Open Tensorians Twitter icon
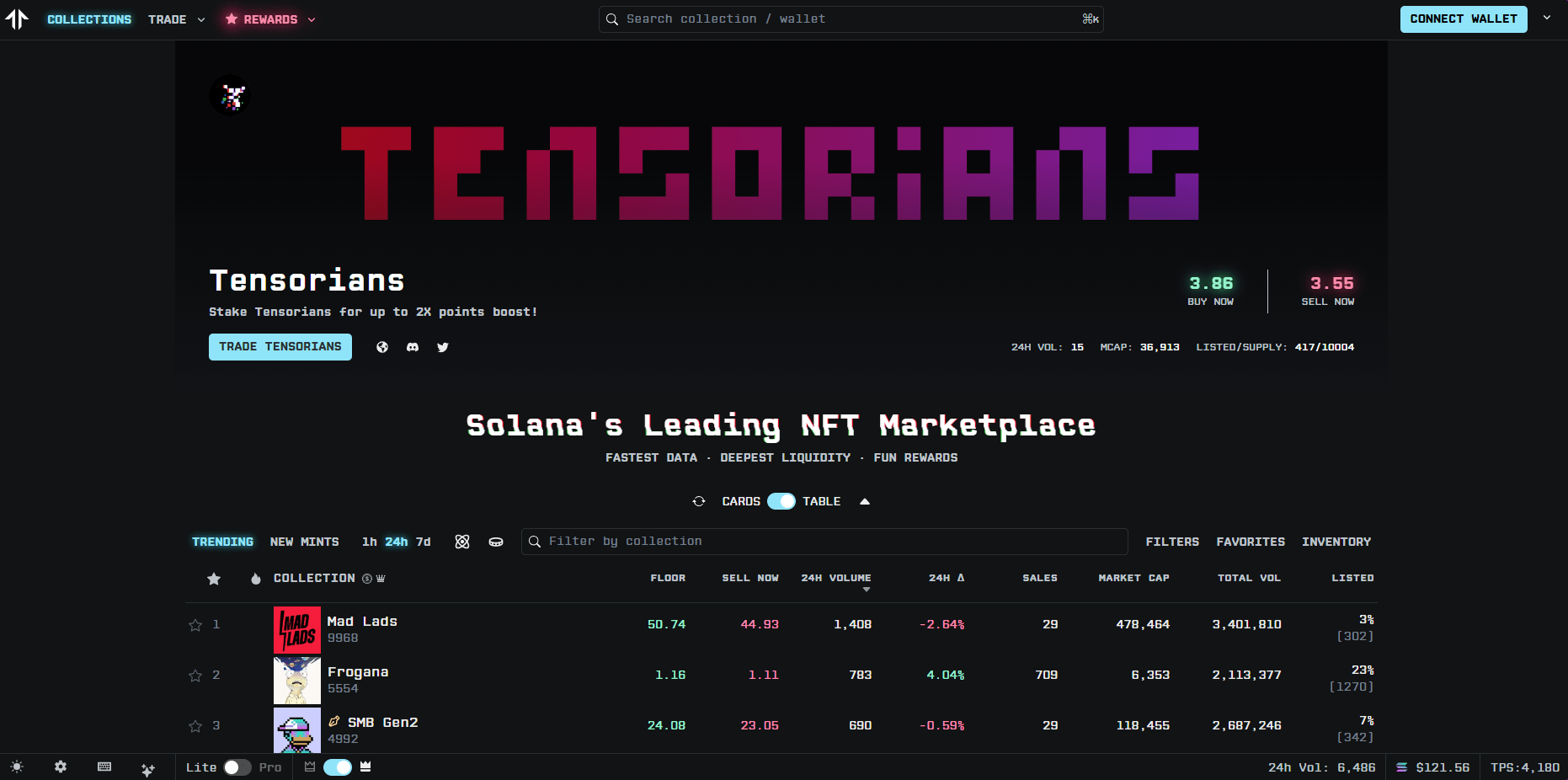This screenshot has width=1568, height=780. coord(443,347)
